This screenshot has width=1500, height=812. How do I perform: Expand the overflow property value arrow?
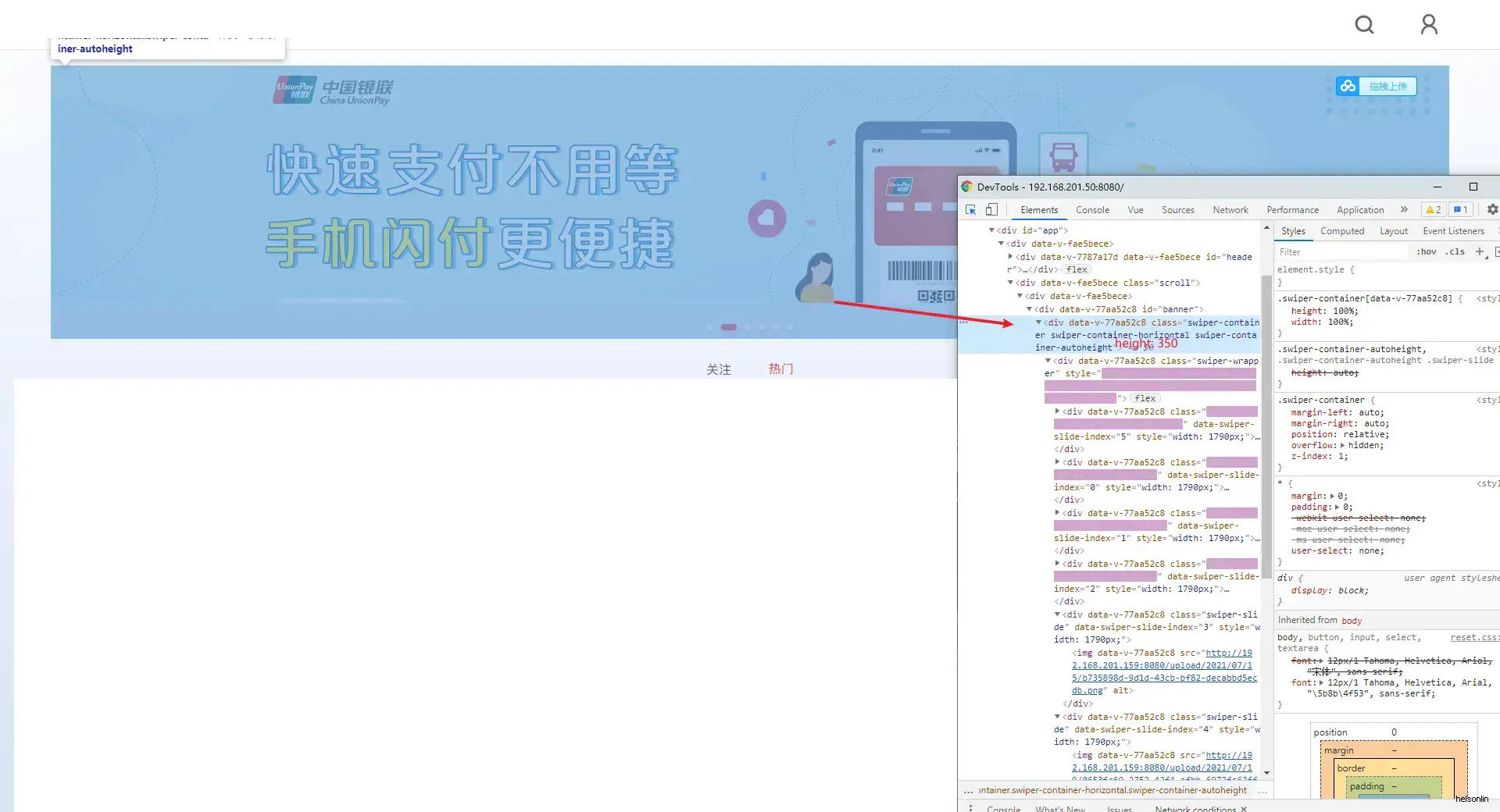(1341, 445)
